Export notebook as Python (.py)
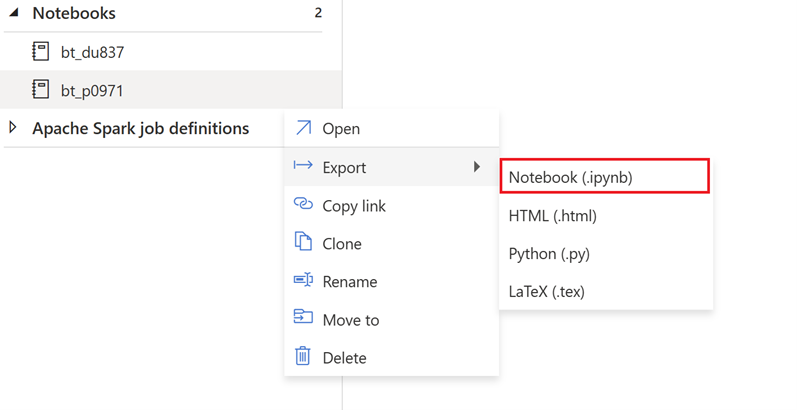The height and width of the screenshot is (410, 797). click(549, 253)
